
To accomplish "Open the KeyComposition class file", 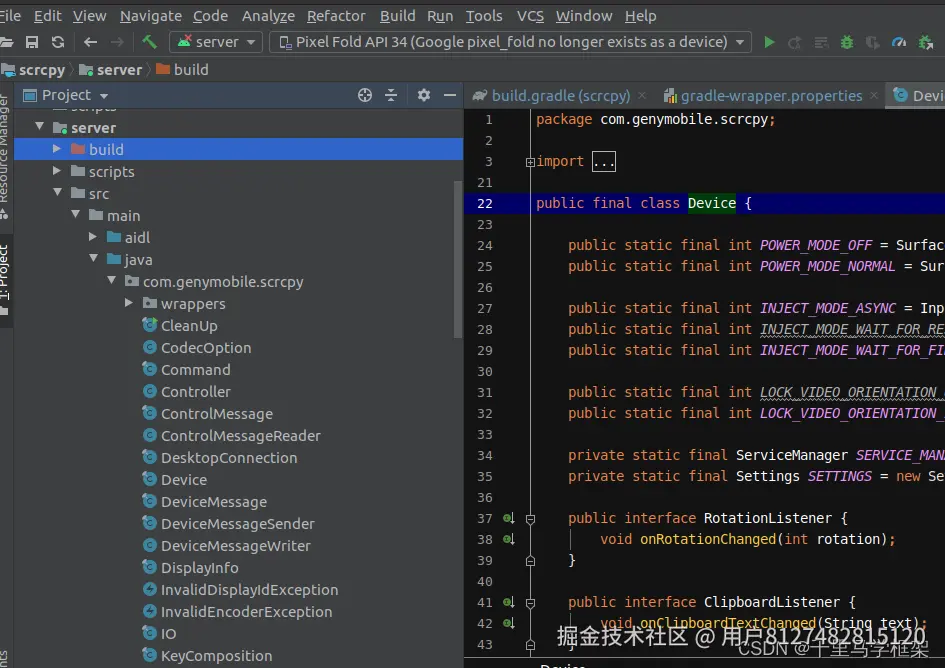I will [216, 655].
